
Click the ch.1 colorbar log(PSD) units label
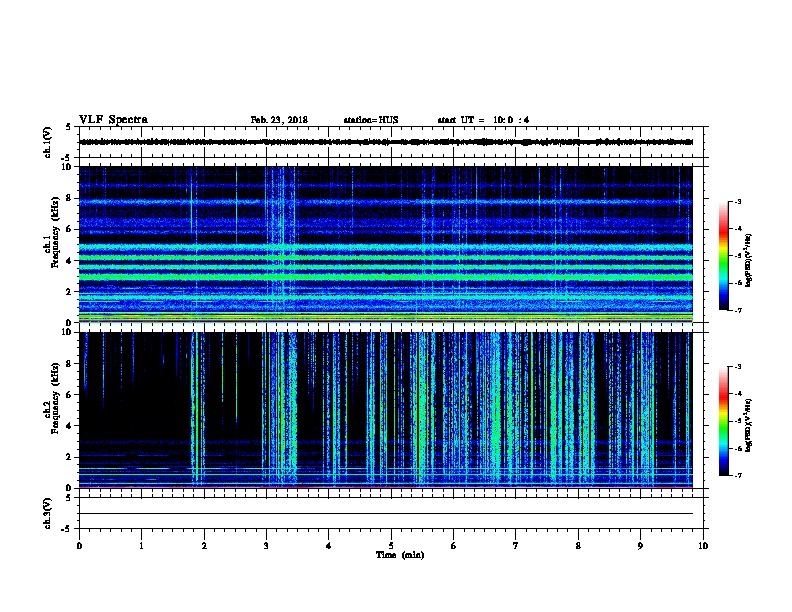coord(748,260)
